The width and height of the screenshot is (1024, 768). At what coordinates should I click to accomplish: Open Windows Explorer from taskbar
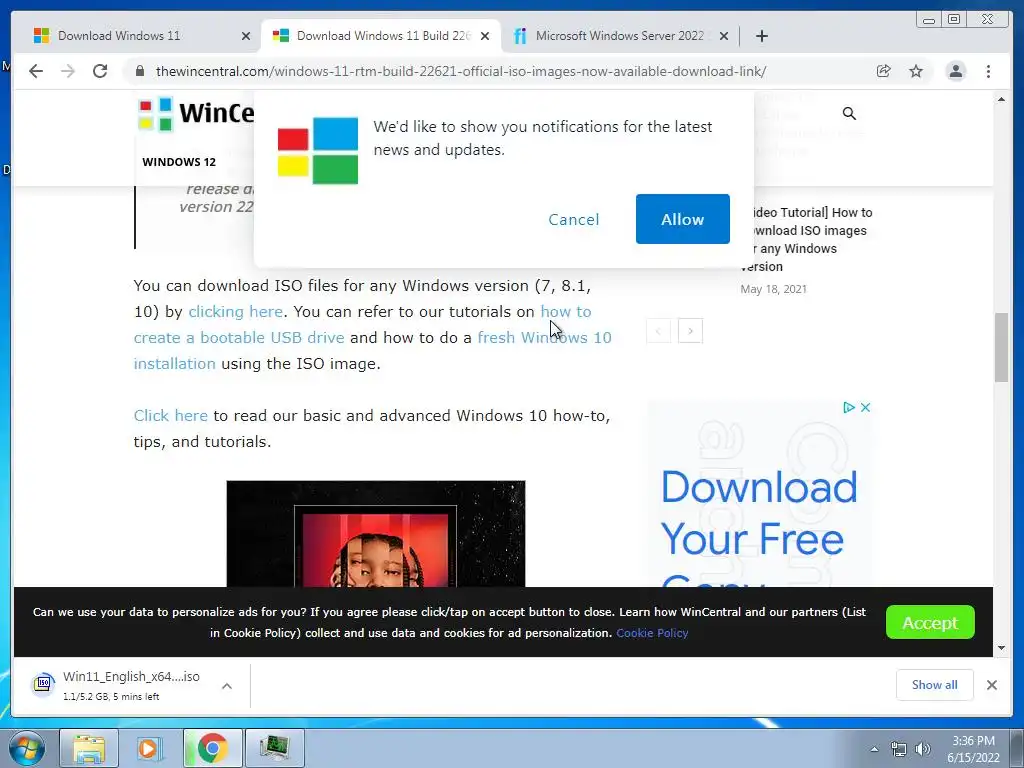(x=89, y=748)
